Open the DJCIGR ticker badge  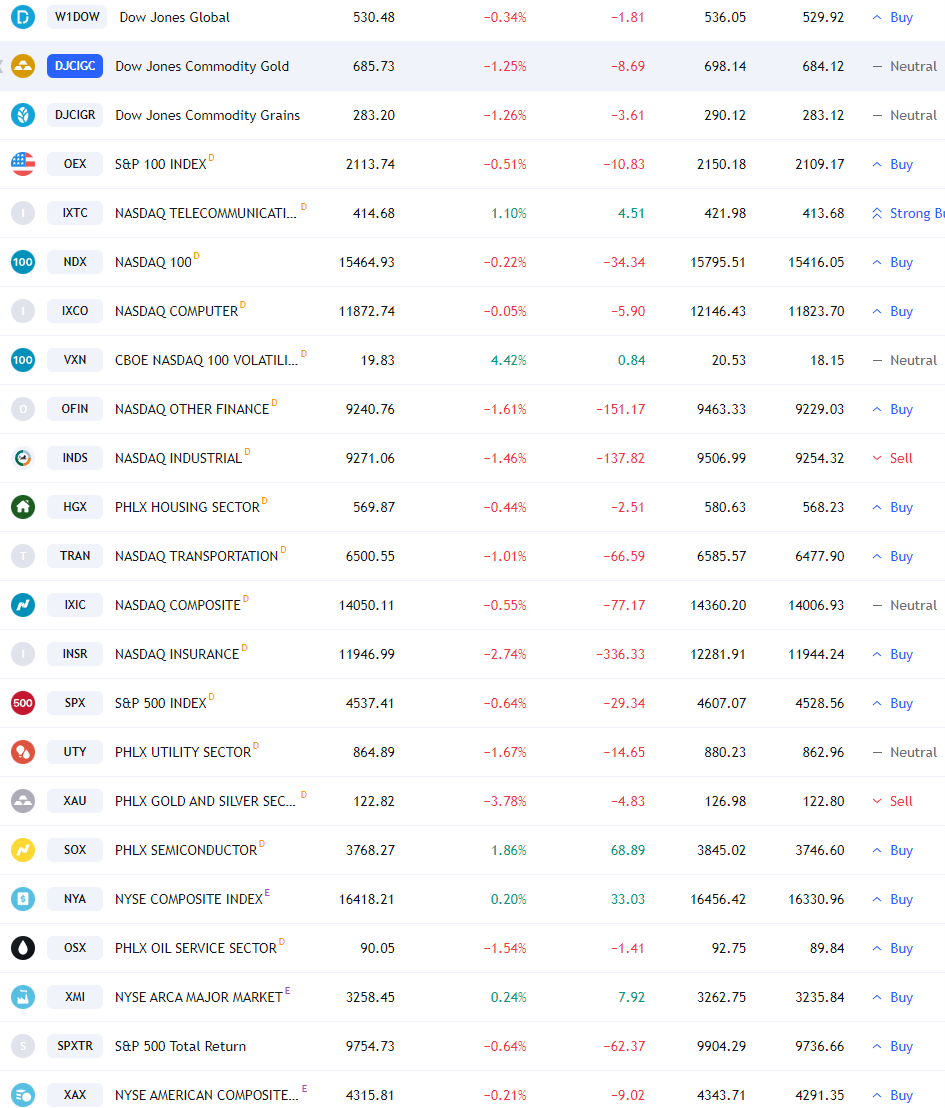pyautogui.click(x=75, y=114)
